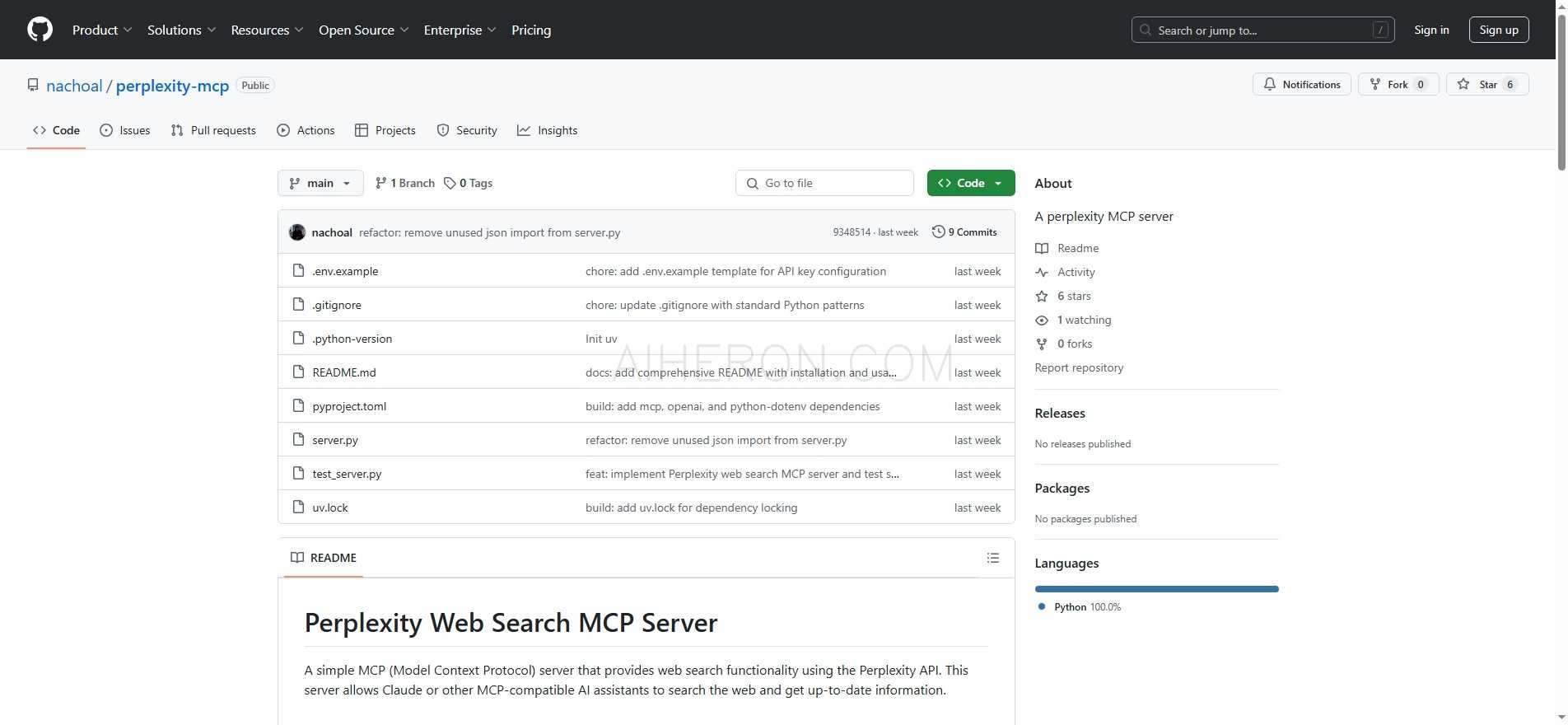Viewport: 1568px width, 725px height.
Task: Expand the Open Source menu
Action: coord(363,30)
